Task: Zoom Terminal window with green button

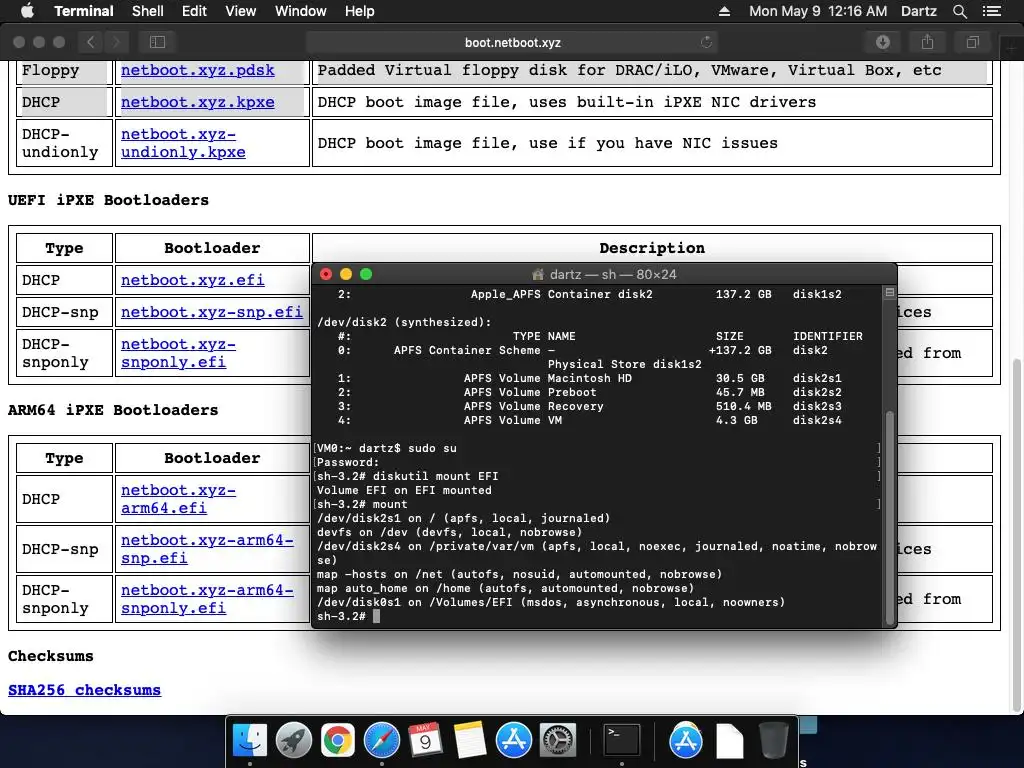Action: click(x=366, y=274)
